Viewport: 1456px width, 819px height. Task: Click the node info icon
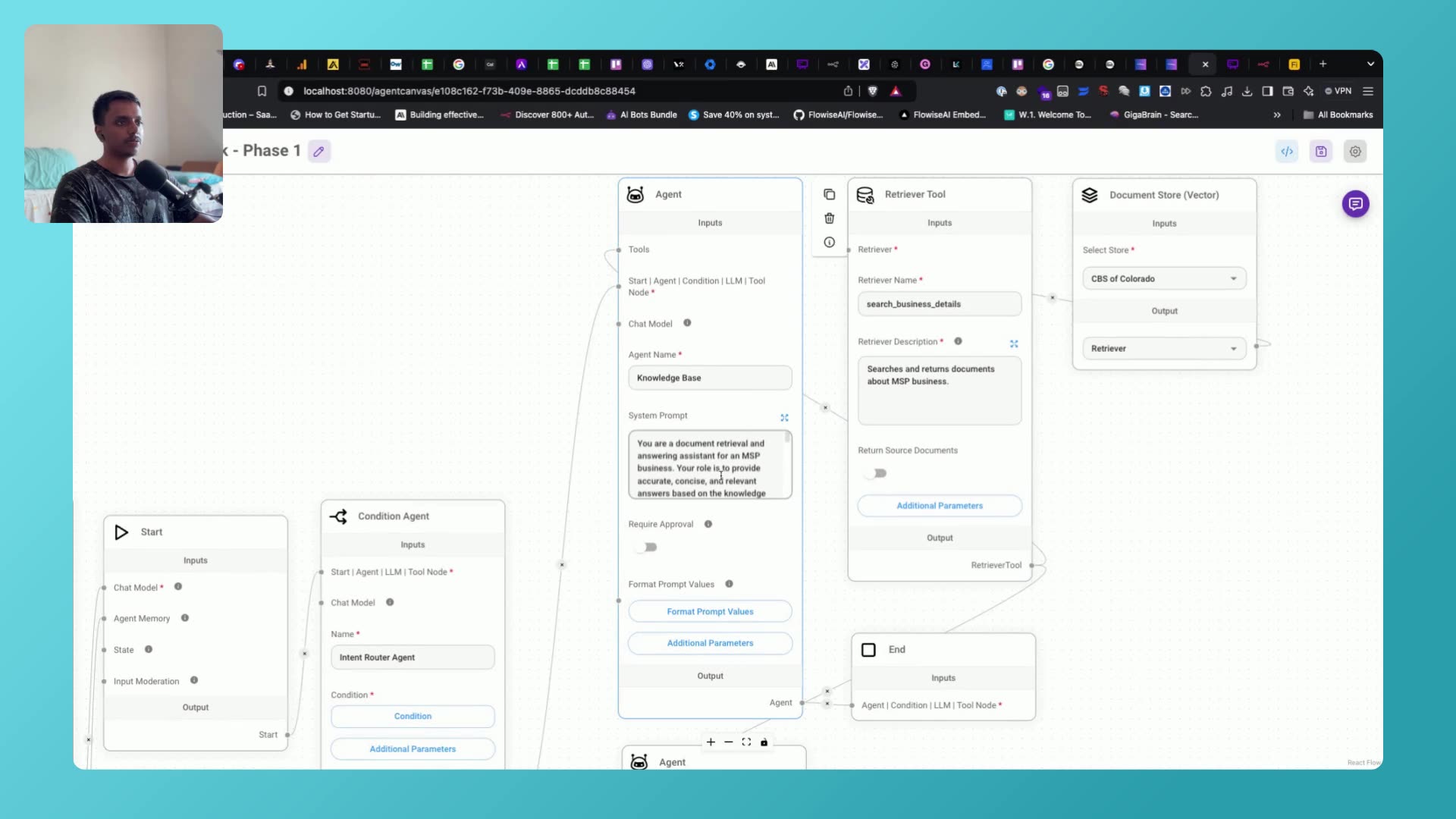click(829, 243)
